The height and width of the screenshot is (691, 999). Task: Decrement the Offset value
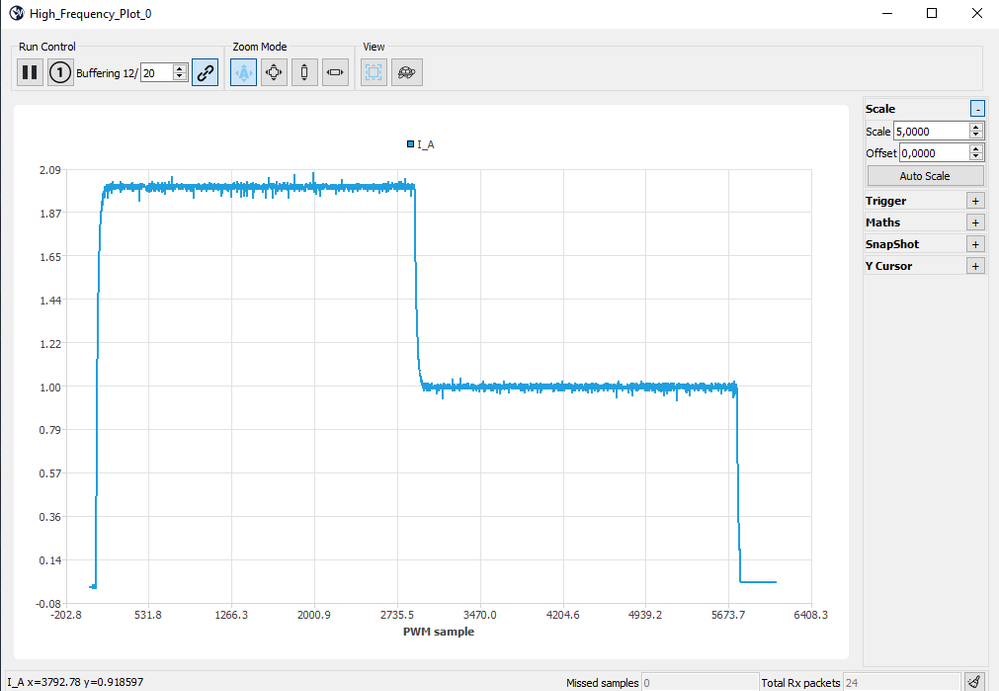pos(976,157)
